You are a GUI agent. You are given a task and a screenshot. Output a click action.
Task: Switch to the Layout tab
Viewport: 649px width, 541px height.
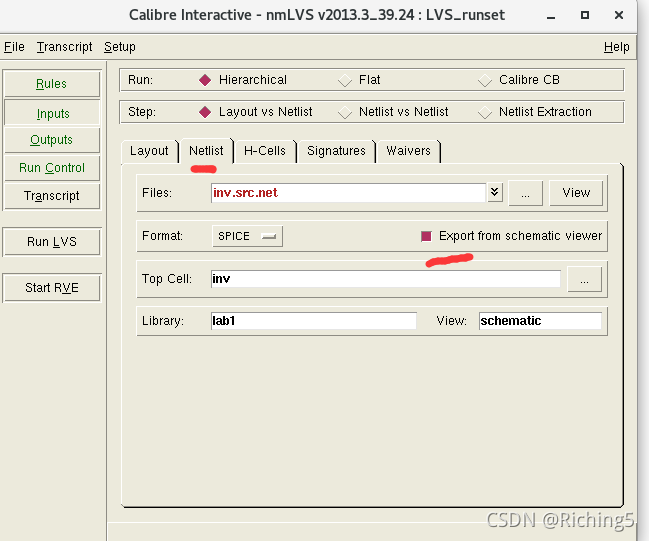tap(149, 151)
